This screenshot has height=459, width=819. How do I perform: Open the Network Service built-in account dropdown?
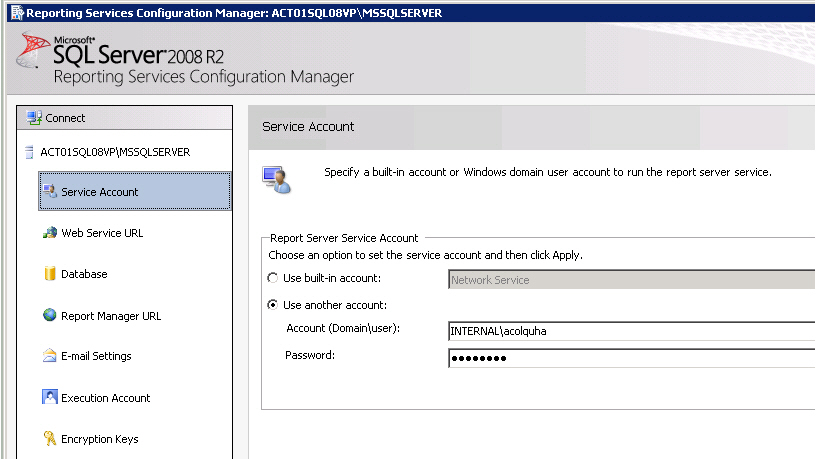click(x=632, y=280)
